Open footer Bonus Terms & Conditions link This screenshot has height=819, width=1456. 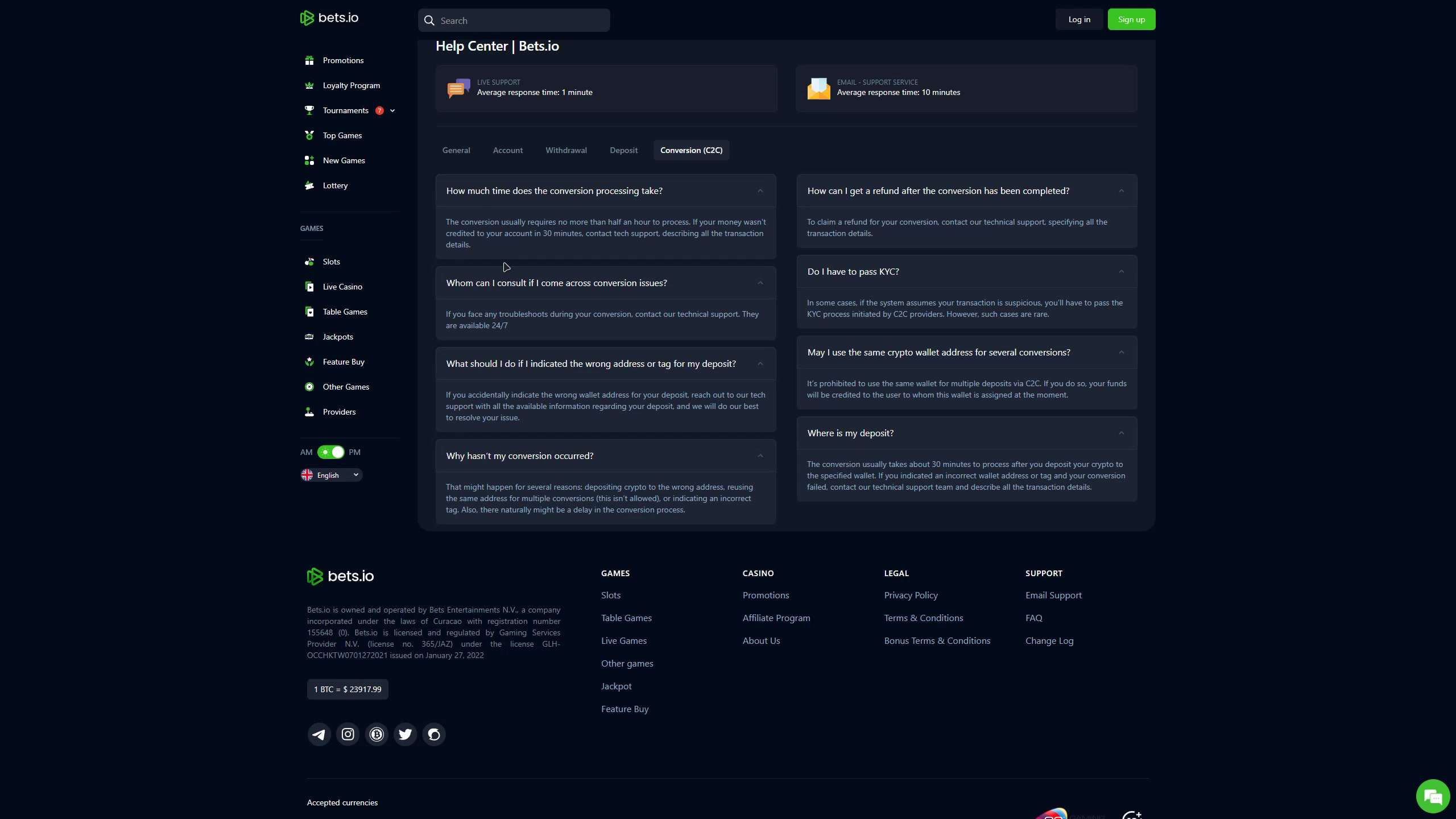[x=937, y=640]
